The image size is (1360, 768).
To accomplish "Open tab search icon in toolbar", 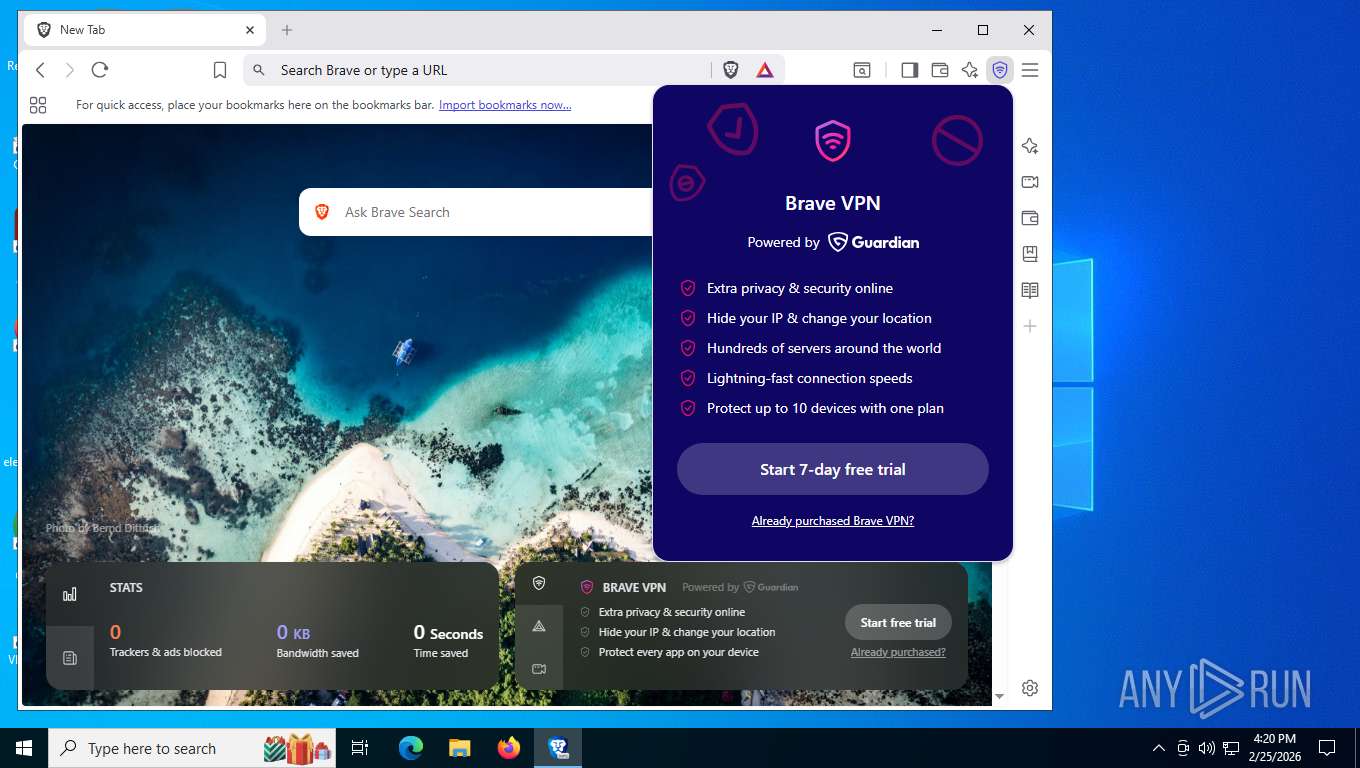I will coord(862,70).
